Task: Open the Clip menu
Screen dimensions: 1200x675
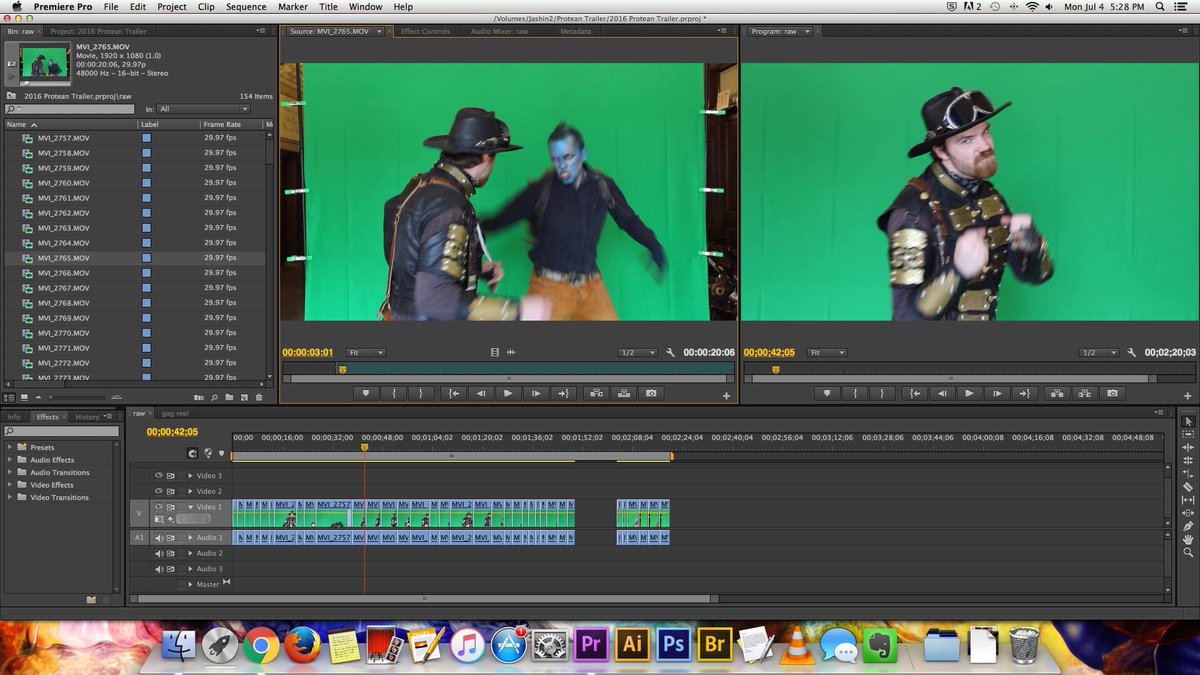Action: click(x=206, y=7)
